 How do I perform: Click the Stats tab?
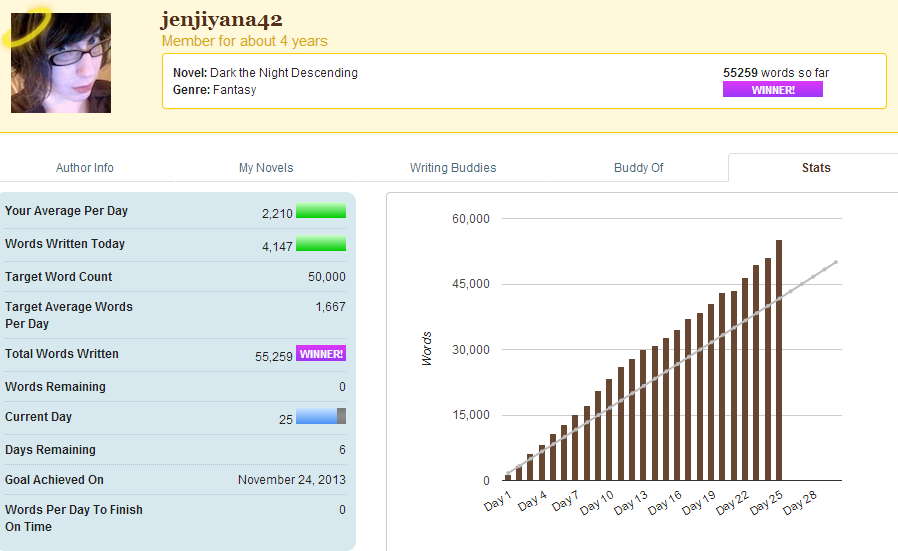[816, 168]
